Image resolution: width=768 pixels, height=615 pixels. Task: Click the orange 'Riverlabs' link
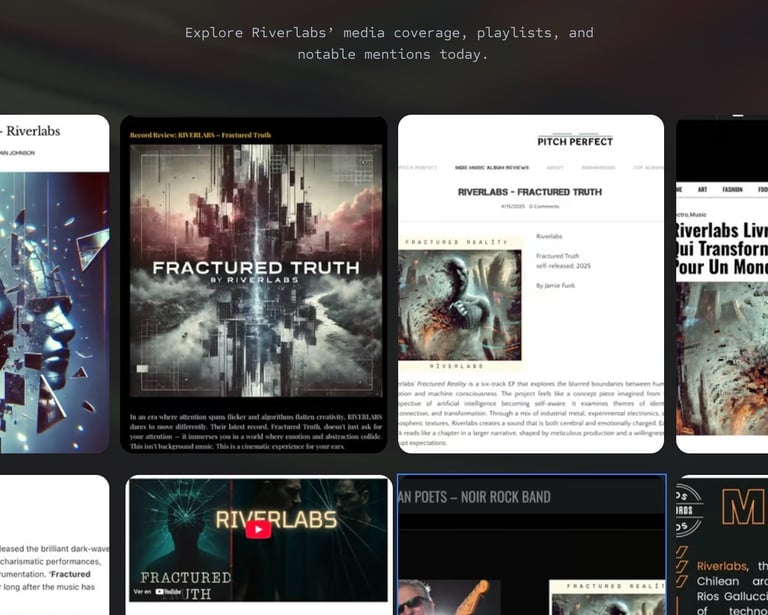(721, 566)
